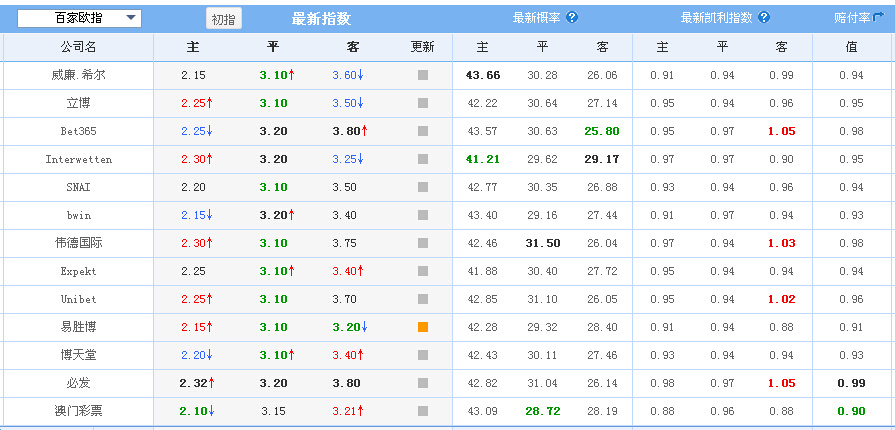Click gray update square for 威廉.希尔
Screen dimensions: 895x430
coord(423,75)
